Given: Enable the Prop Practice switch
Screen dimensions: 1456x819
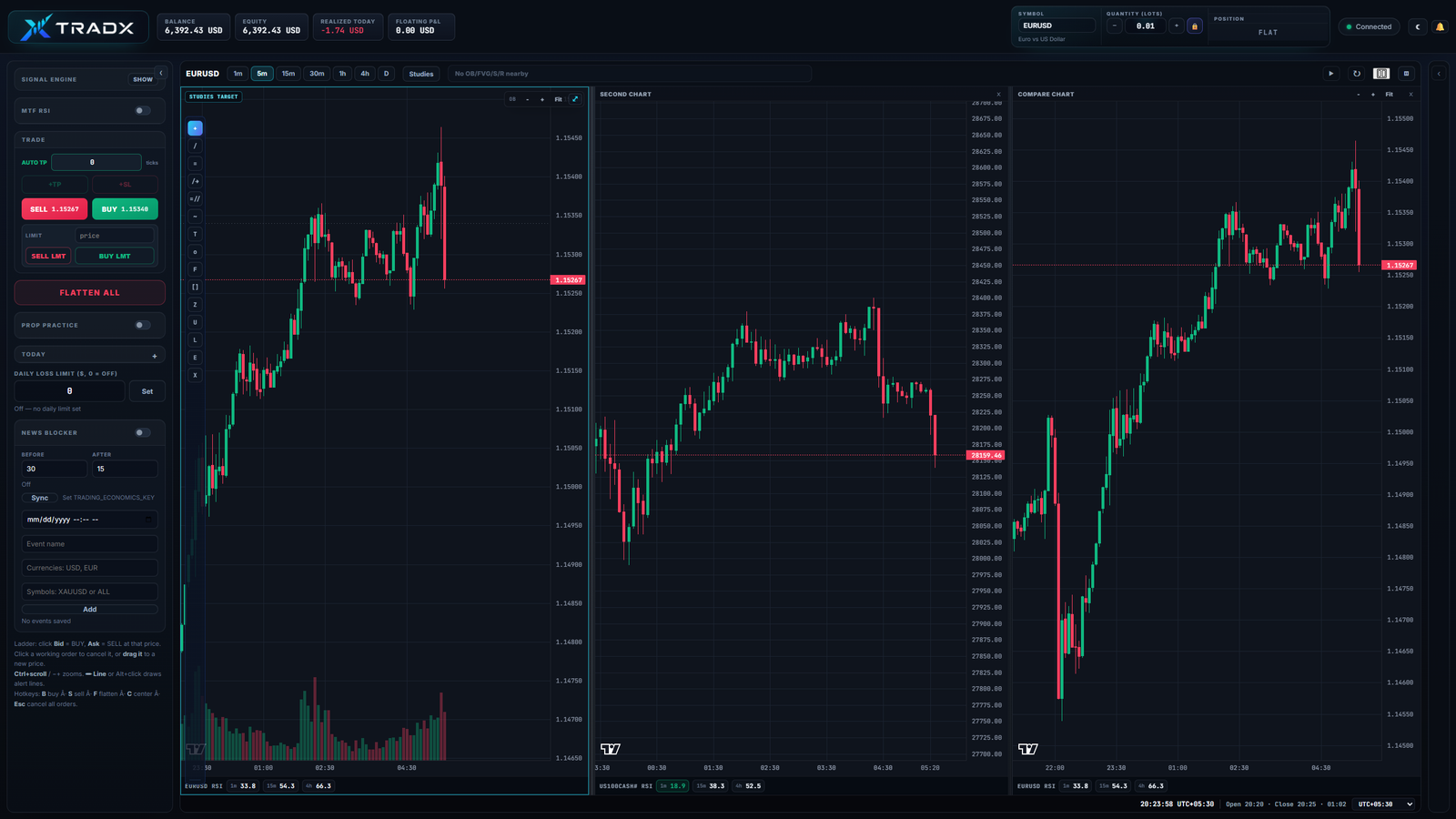Looking at the screenshot, I should tap(142, 325).
